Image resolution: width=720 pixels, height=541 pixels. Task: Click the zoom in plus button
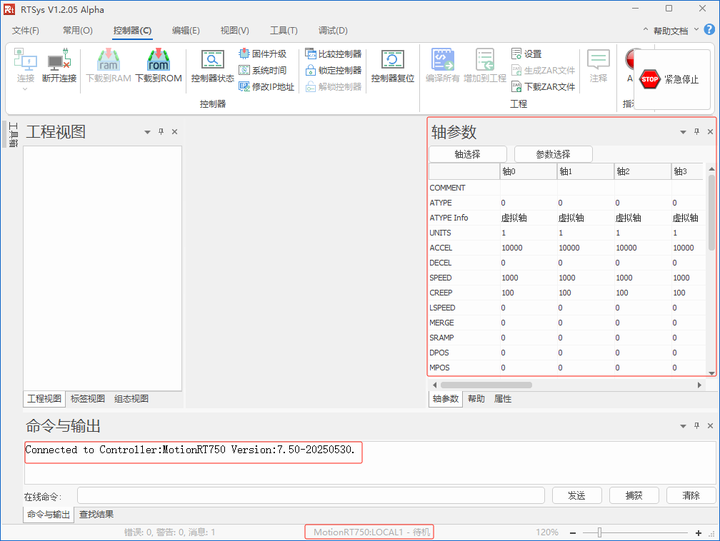(x=698, y=533)
